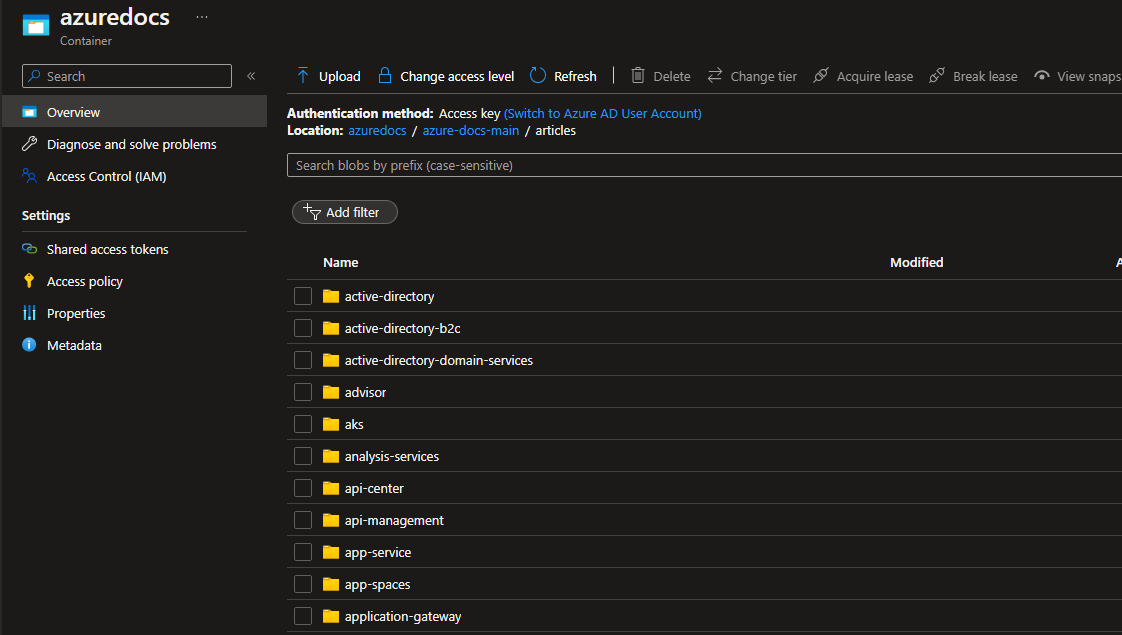
Task: Collapse the sidebar with the double chevron
Action: 251,76
